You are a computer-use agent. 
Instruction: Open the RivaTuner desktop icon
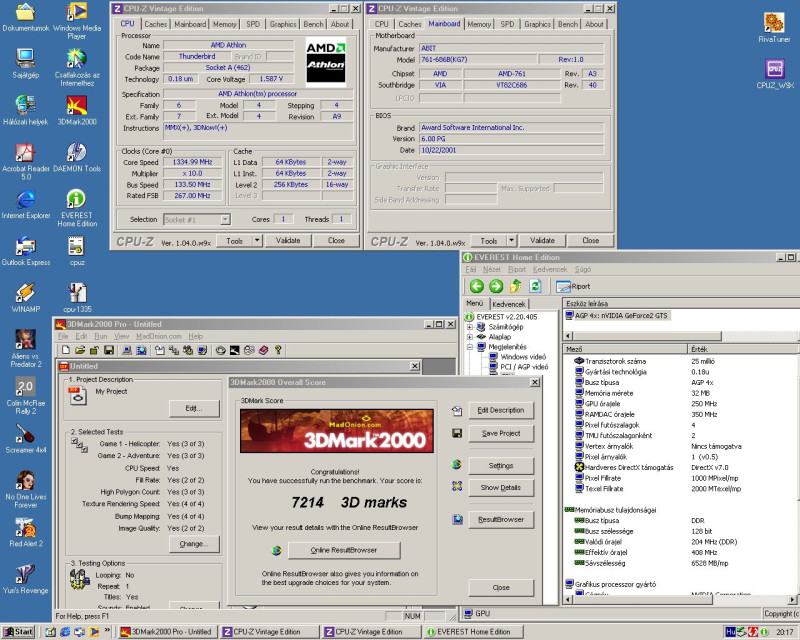pos(774,28)
